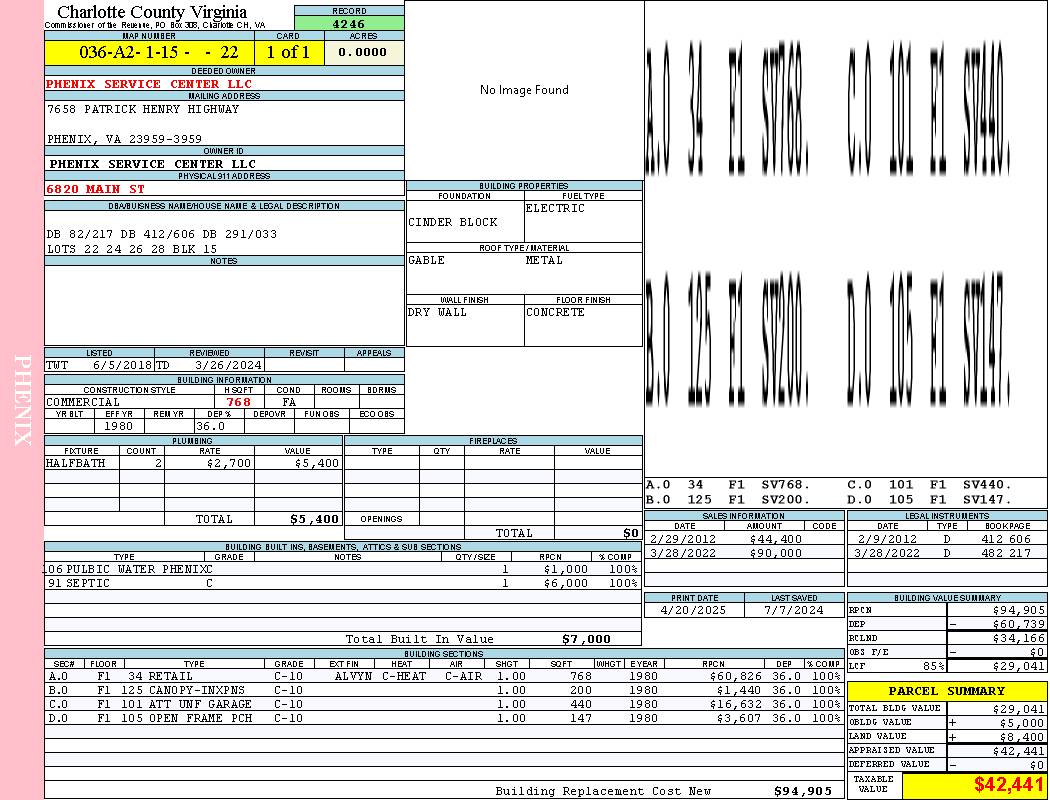Click the LAND VALUE $8,400
The image size is (1050, 800).
(1022, 736)
